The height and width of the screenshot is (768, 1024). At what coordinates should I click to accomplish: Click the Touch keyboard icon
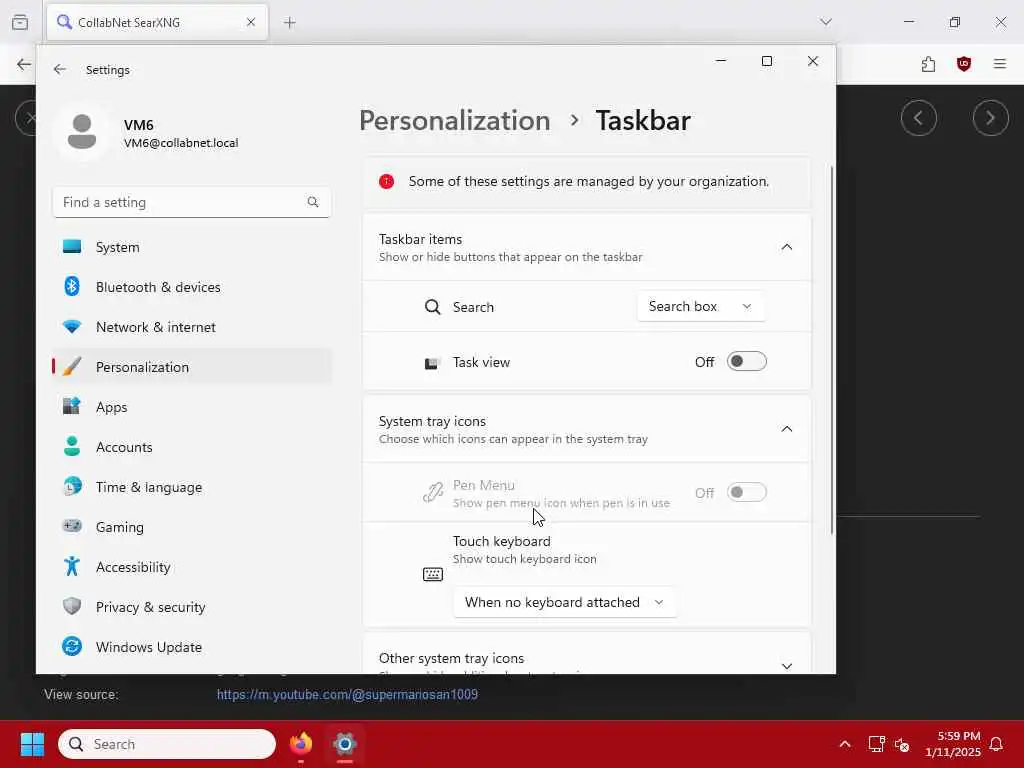[432, 574]
